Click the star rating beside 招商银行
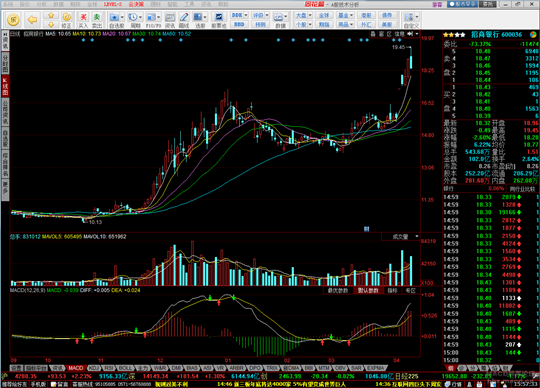 click(x=454, y=35)
